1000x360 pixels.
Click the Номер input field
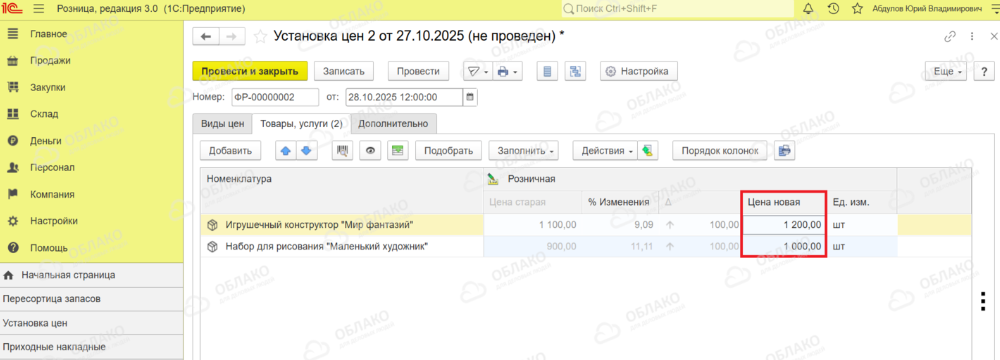(x=275, y=97)
